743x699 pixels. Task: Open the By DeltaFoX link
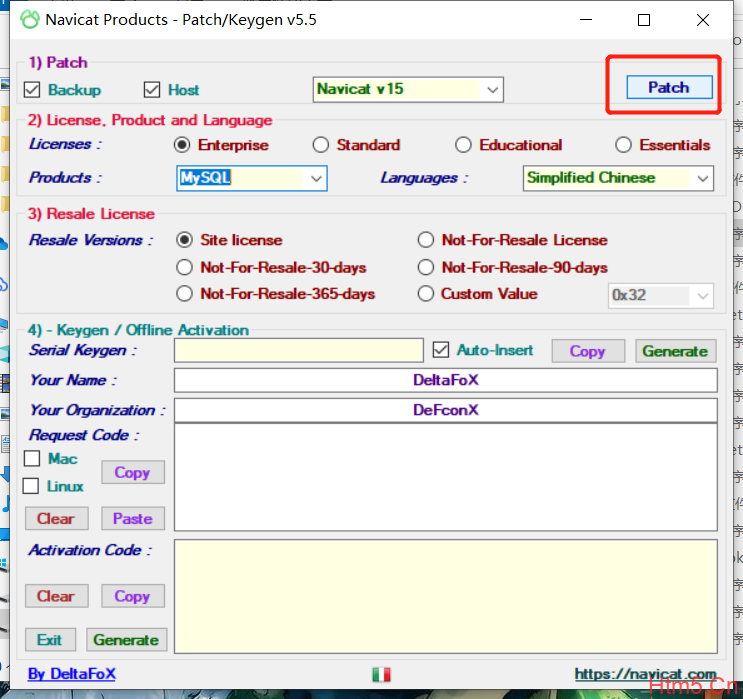tap(72, 673)
